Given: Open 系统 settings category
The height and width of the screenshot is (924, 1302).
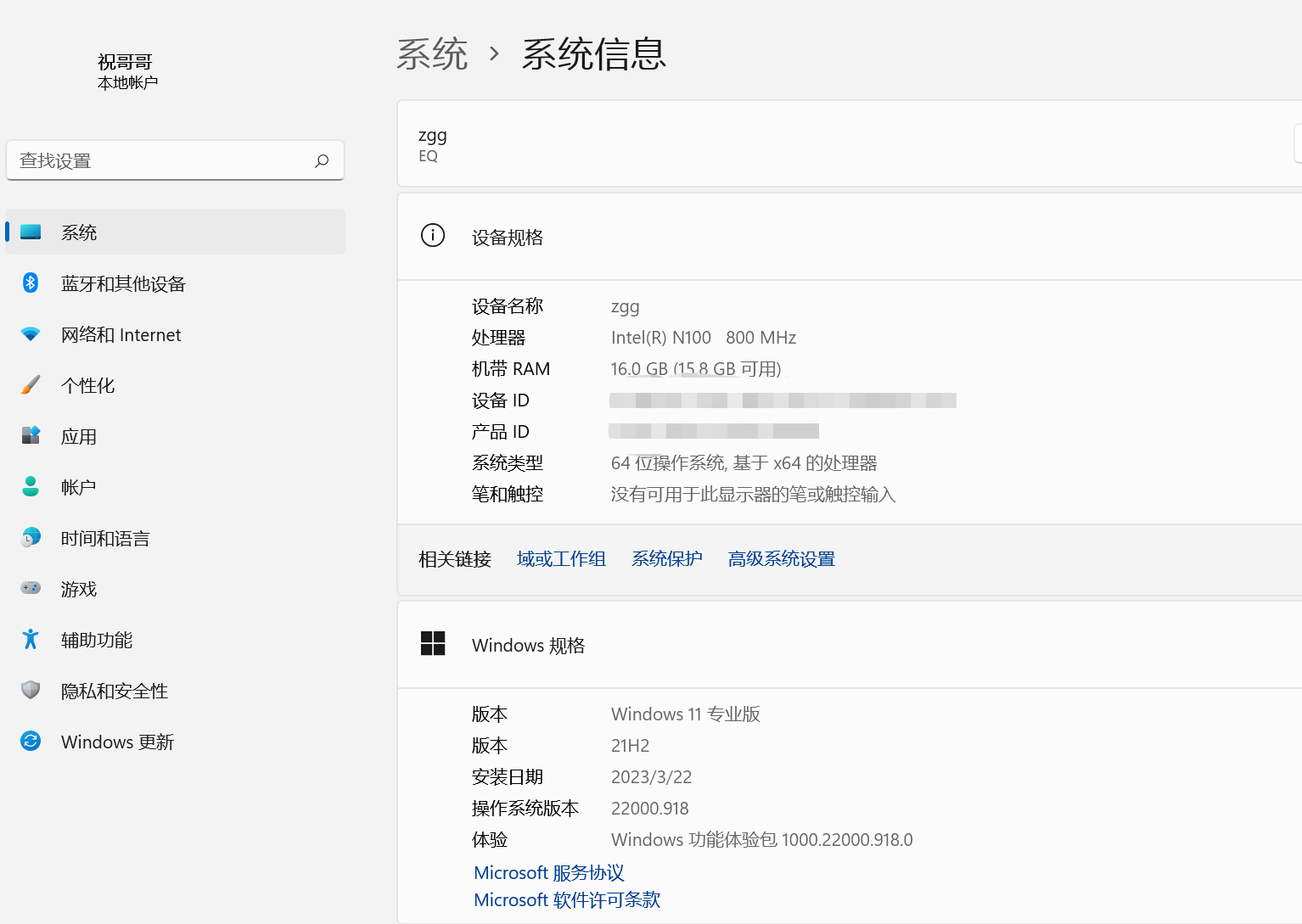Looking at the screenshot, I should pos(176,232).
